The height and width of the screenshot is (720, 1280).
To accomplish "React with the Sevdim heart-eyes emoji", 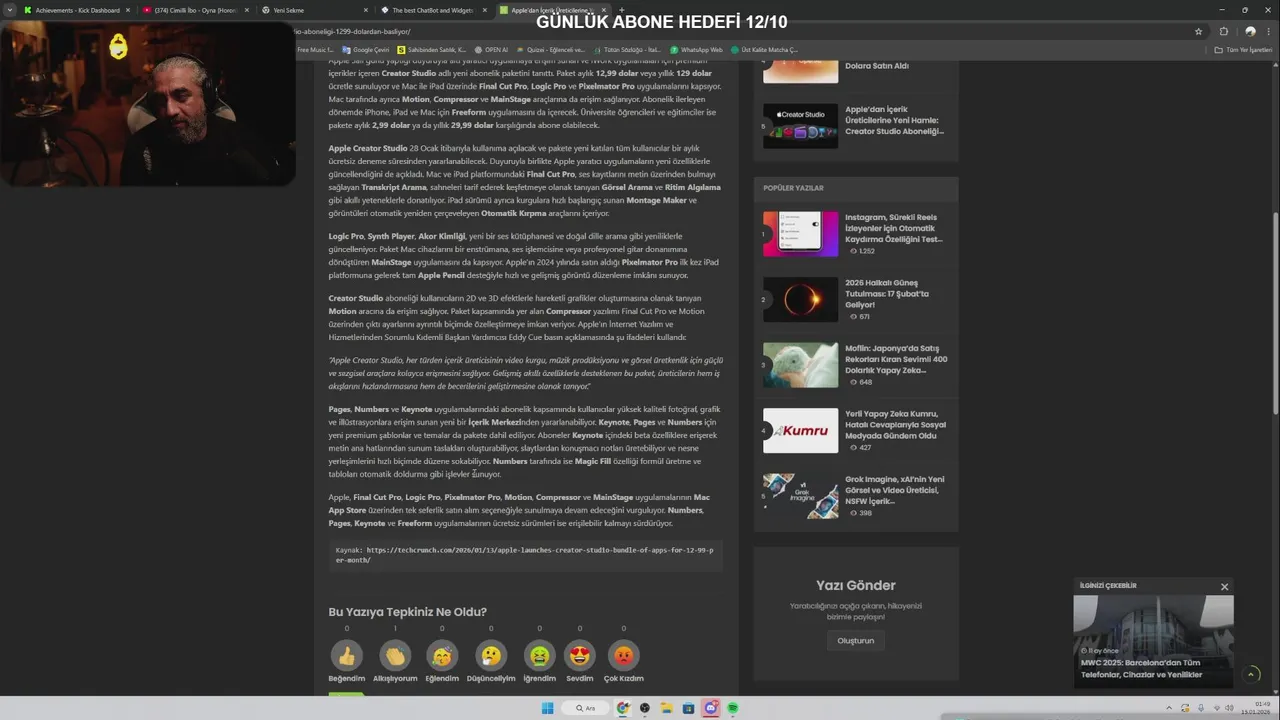I will pos(580,656).
